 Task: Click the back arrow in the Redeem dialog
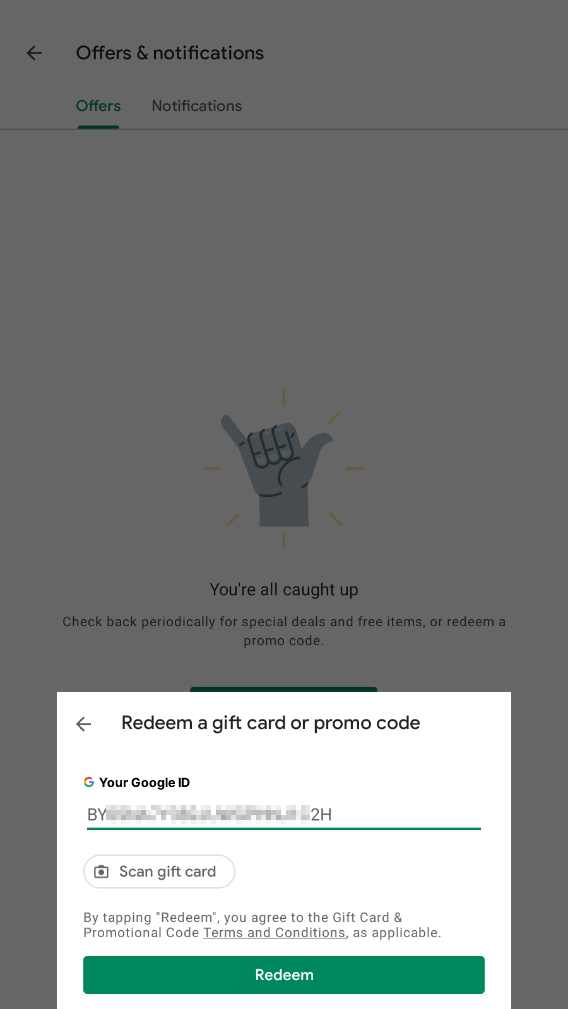(x=84, y=724)
